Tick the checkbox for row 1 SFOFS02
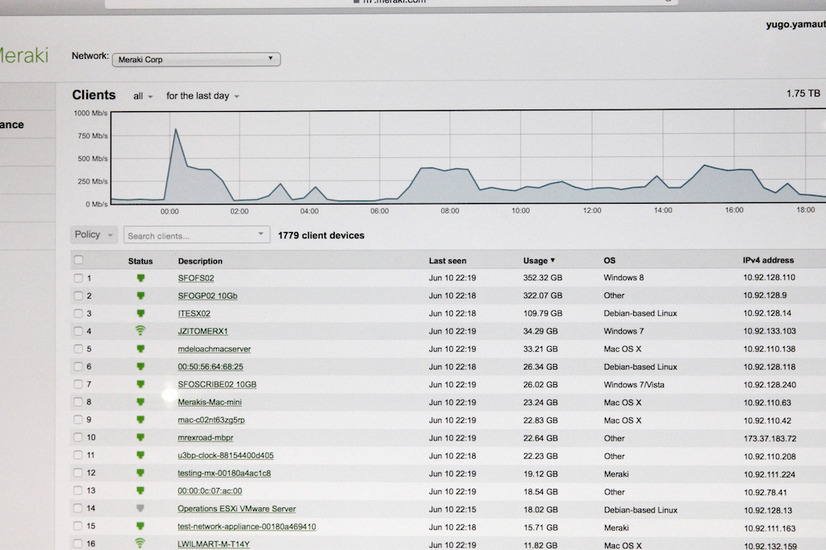This screenshot has width=826, height=550. 79,278
